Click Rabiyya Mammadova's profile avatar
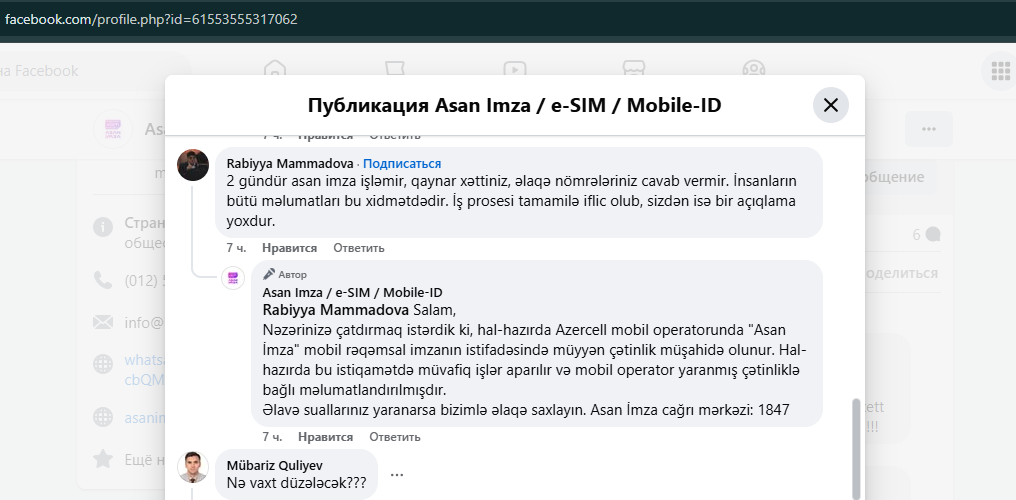The width and height of the screenshot is (1016, 500). (193, 165)
